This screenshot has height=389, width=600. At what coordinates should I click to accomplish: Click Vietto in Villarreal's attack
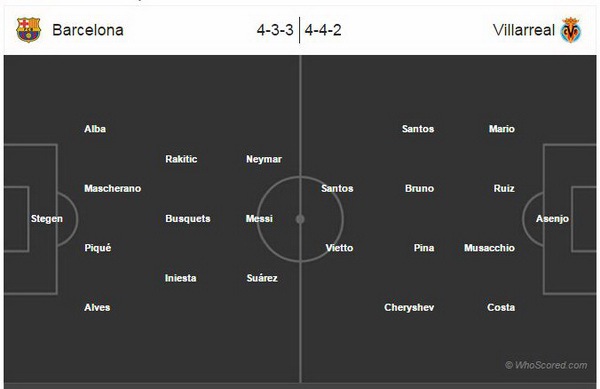[339, 248]
